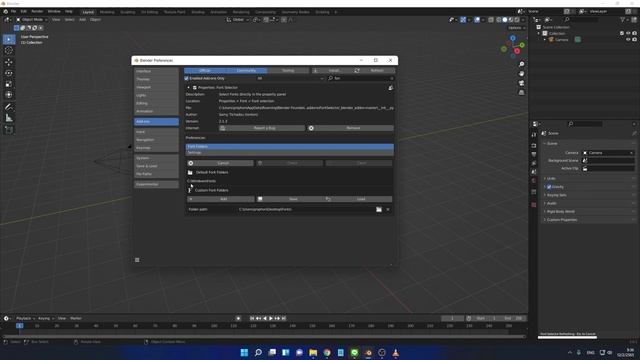This screenshot has width=640, height=360.
Task: Expand the Rigid Body World panel
Action: 560,211
